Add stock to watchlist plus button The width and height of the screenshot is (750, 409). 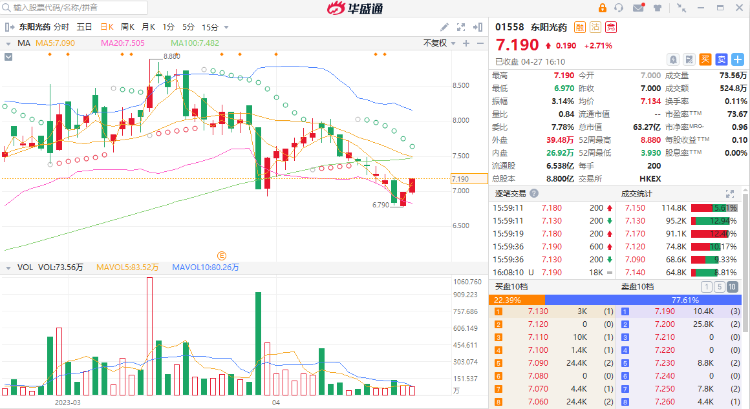click(x=738, y=59)
